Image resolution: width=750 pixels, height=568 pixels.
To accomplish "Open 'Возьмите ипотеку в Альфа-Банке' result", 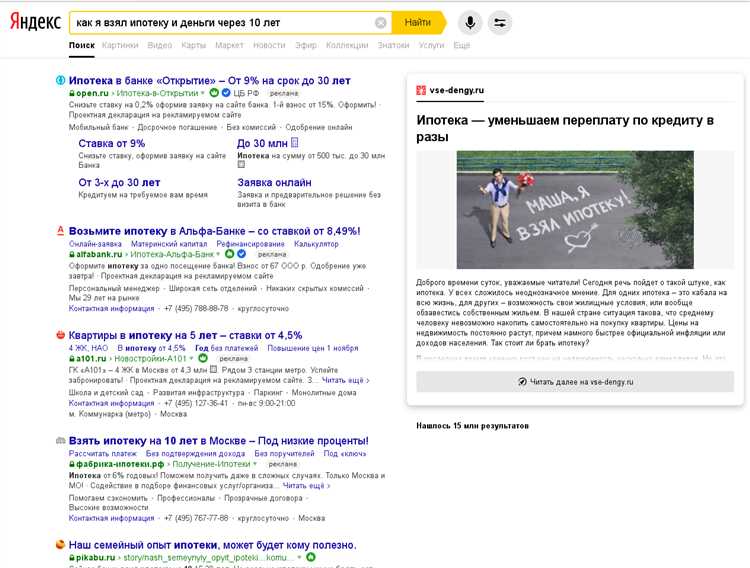I will coord(214,231).
